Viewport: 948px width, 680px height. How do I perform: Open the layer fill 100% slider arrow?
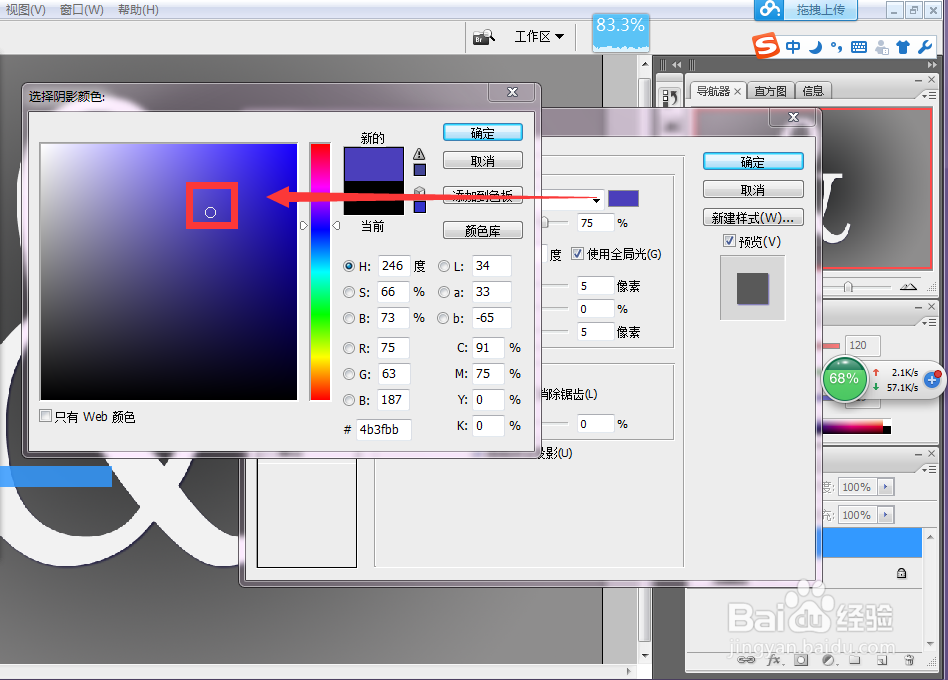(886, 515)
